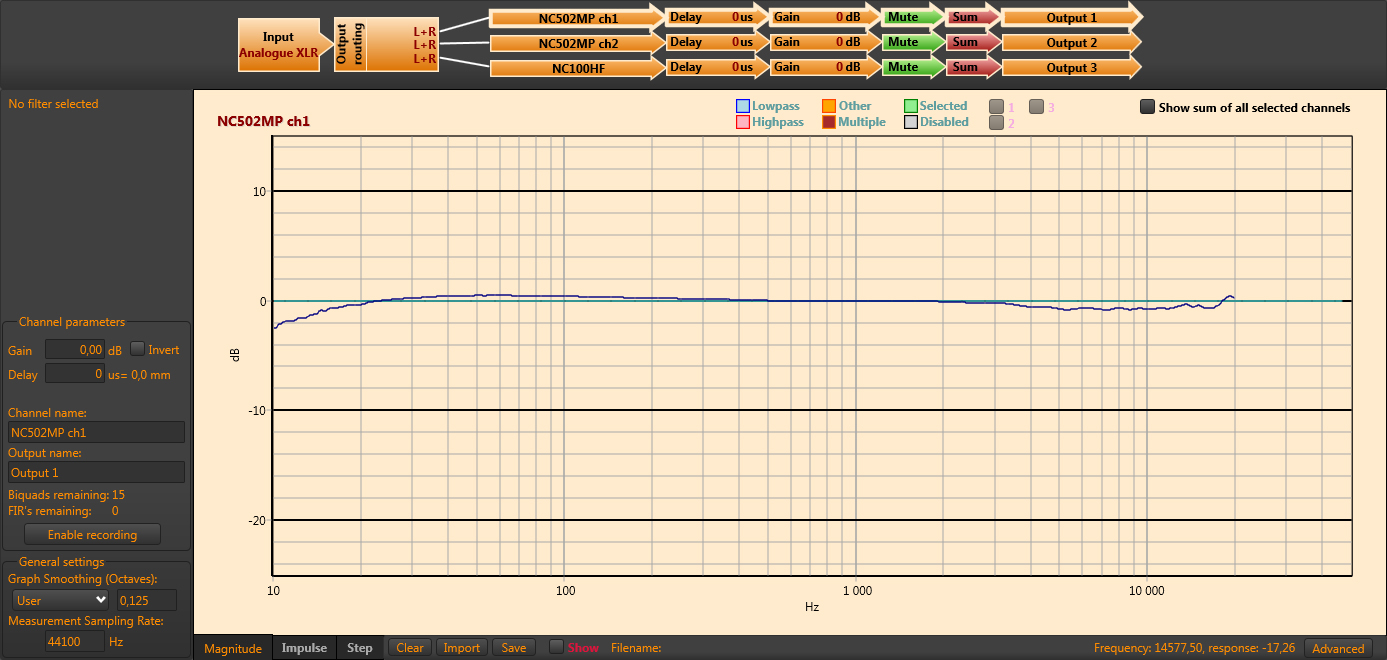
Task: Open the Output routing block
Action: click(348, 45)
